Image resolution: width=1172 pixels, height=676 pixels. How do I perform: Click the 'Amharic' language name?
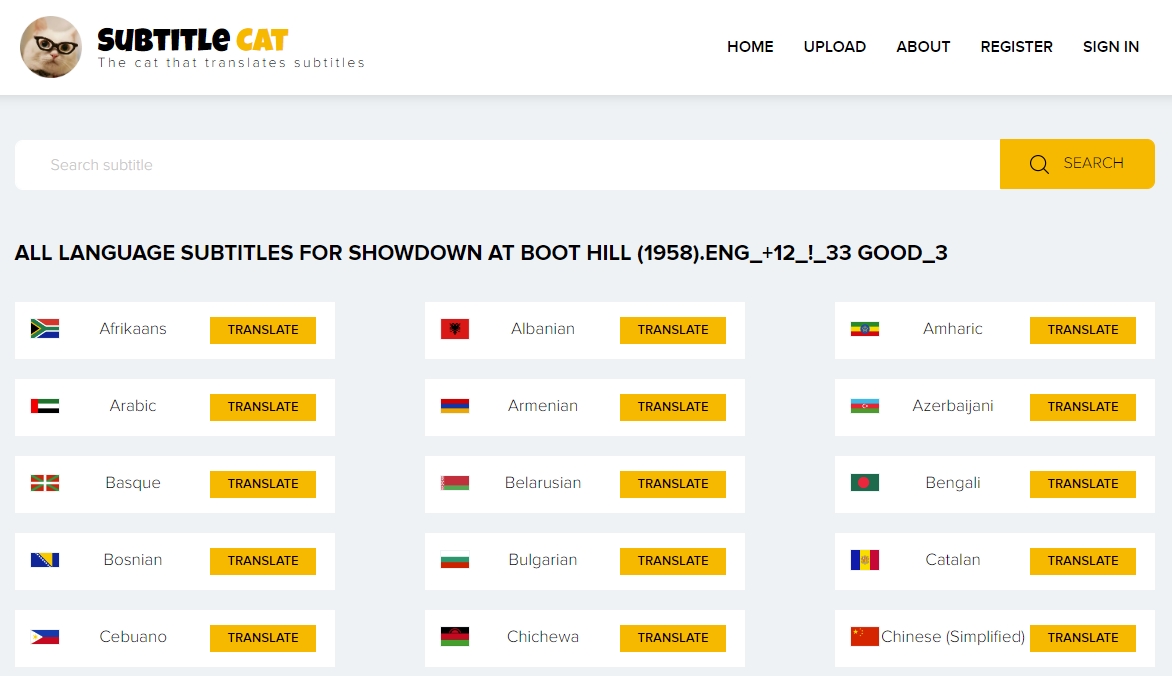coord(952,329)
